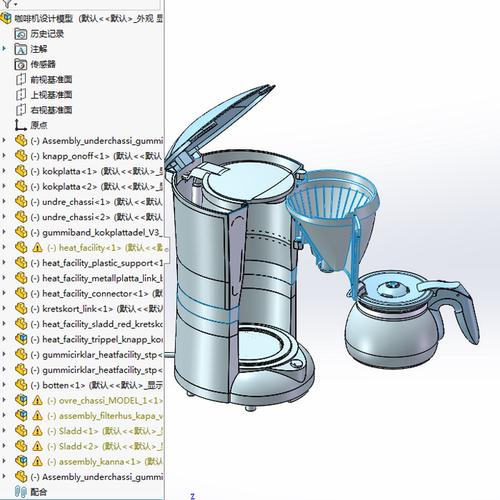
Task: Expand the kokplatta<1> node
Action: coord(4,171)
